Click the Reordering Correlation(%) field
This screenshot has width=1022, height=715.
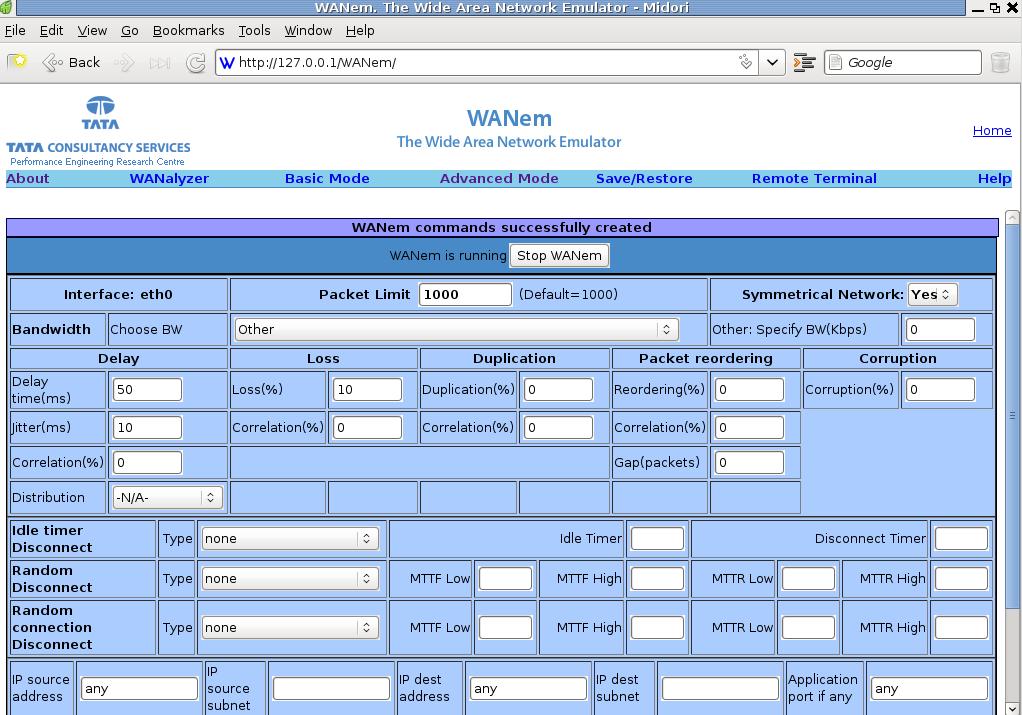[x=749, y=428]
